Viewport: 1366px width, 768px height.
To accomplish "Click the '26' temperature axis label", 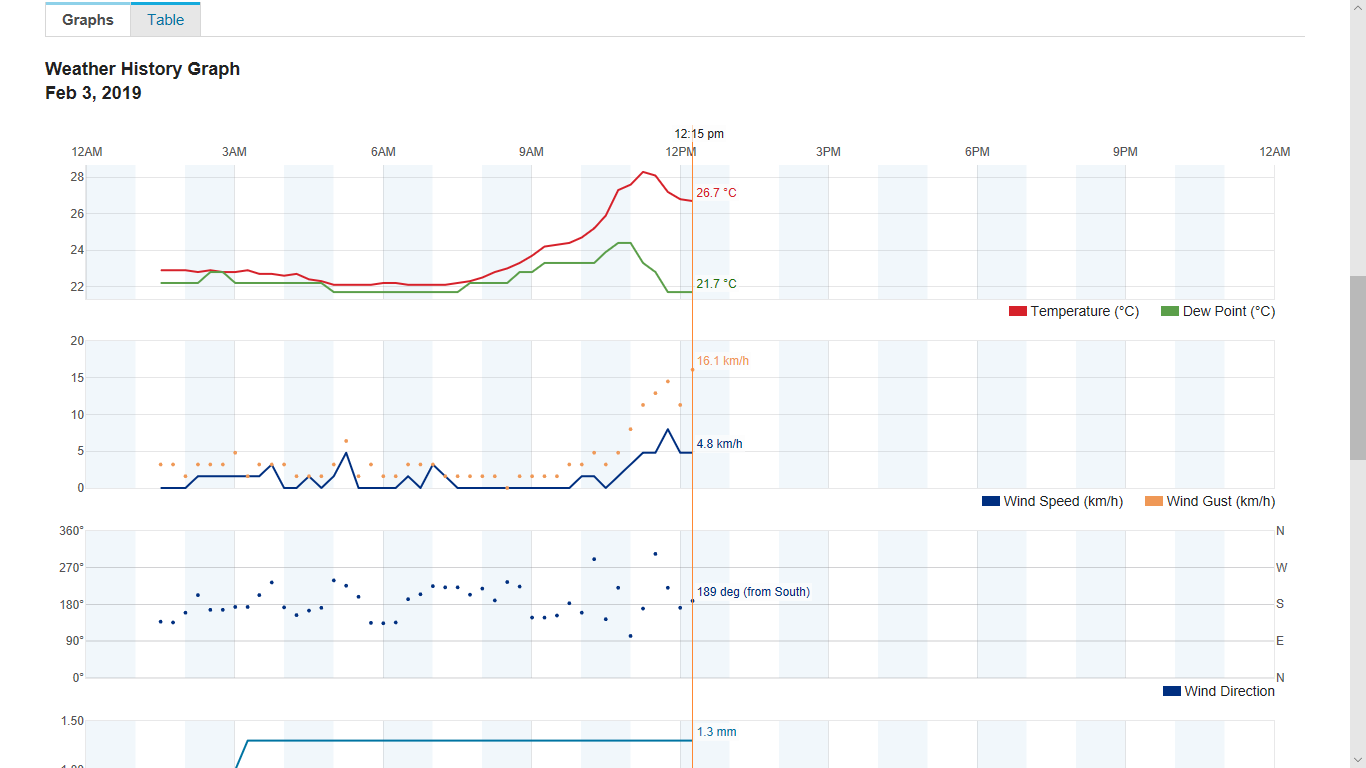I will pyautogui.click(x=77, y=214).
